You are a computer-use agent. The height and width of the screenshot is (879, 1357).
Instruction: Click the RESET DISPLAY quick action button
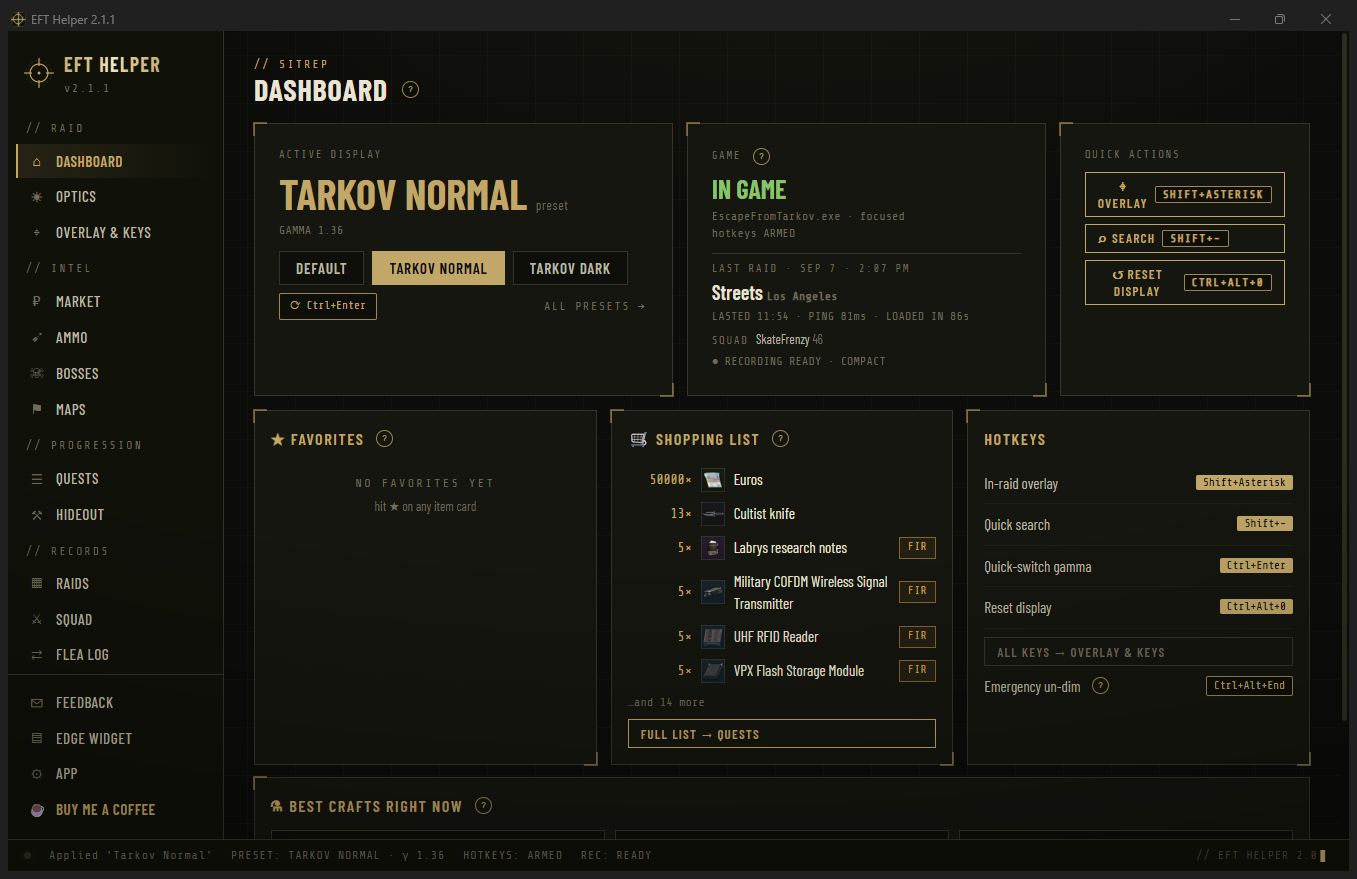1184,283
